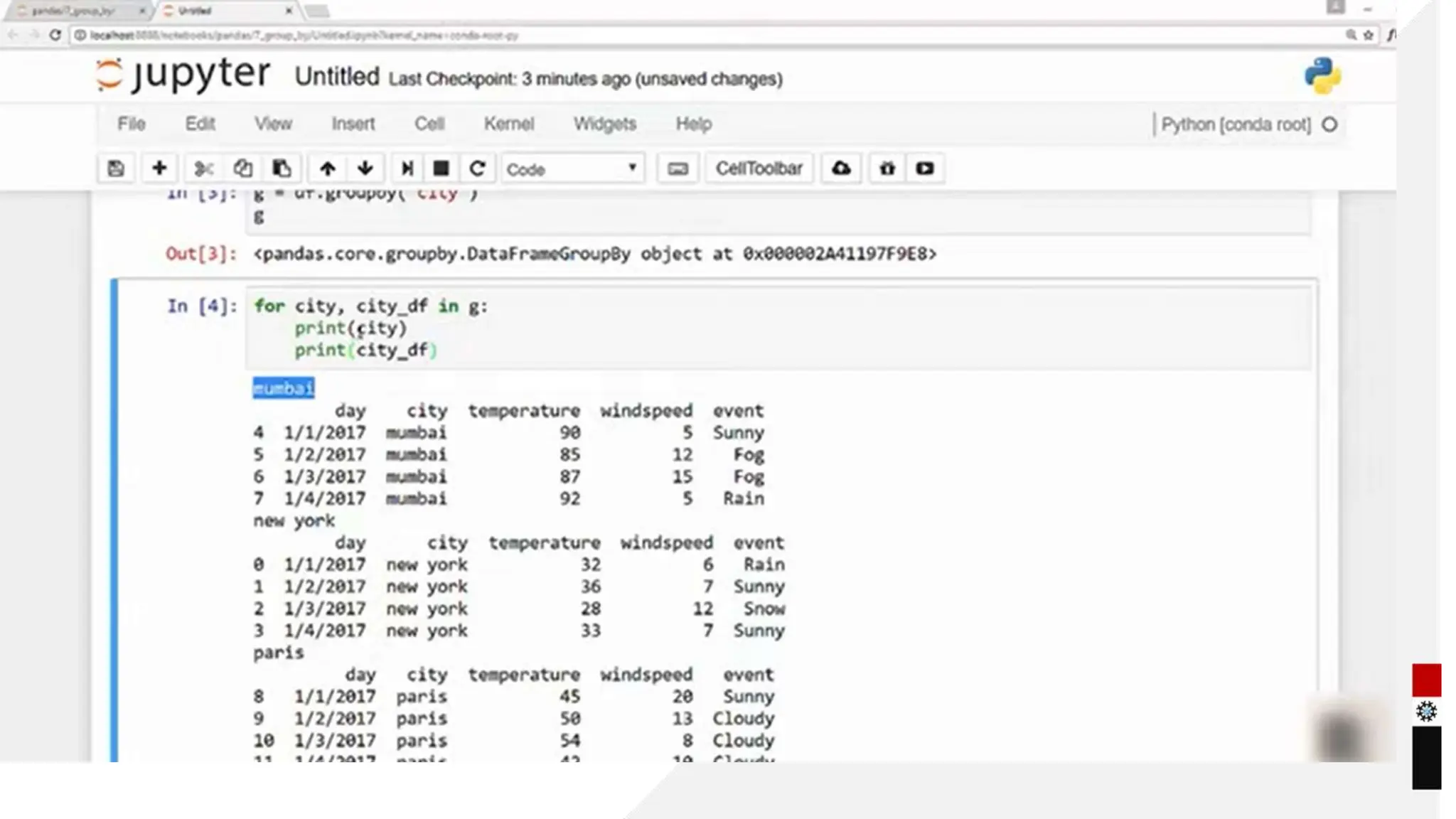
Task: Click the Untitled notebook name to rename
Action: pos(337,77)
